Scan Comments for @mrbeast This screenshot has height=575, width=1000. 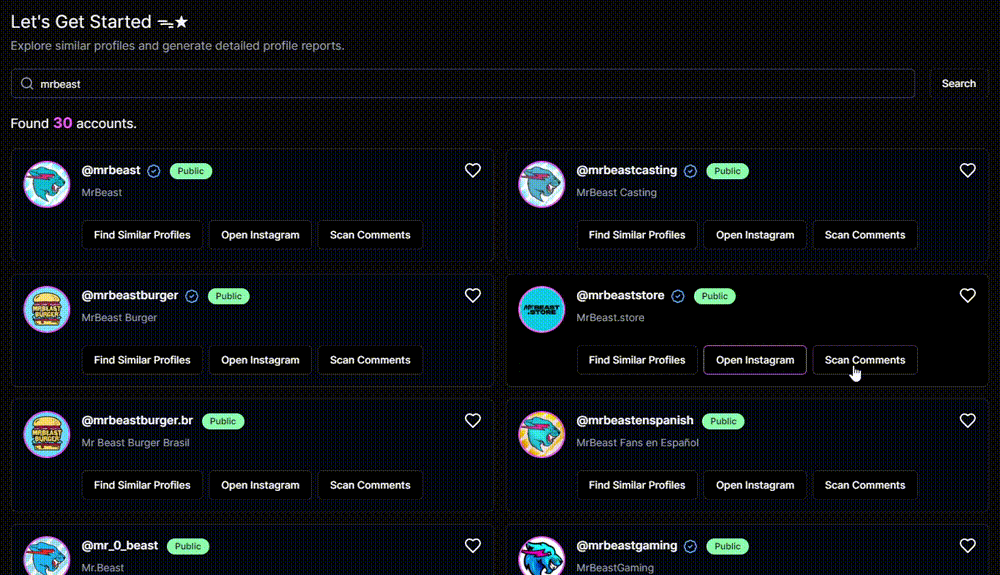click(370, 235)
